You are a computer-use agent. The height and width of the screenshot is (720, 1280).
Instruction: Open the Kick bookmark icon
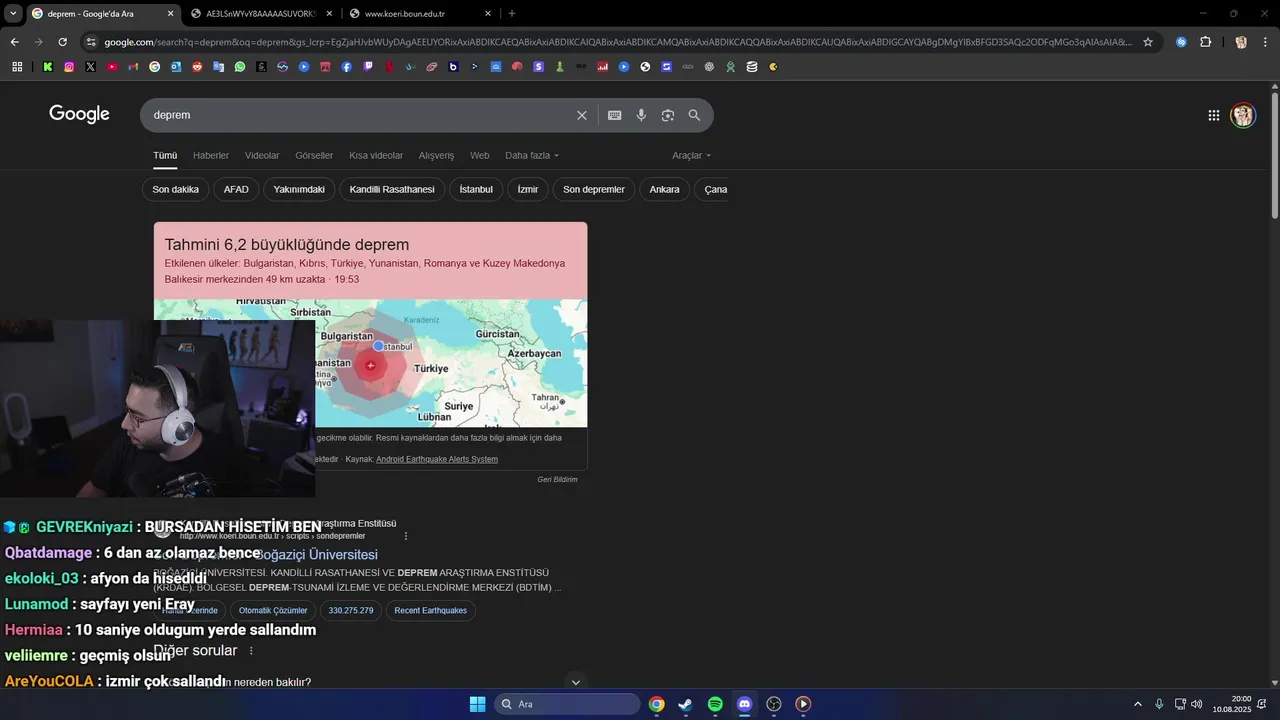[x=48, y=67]
